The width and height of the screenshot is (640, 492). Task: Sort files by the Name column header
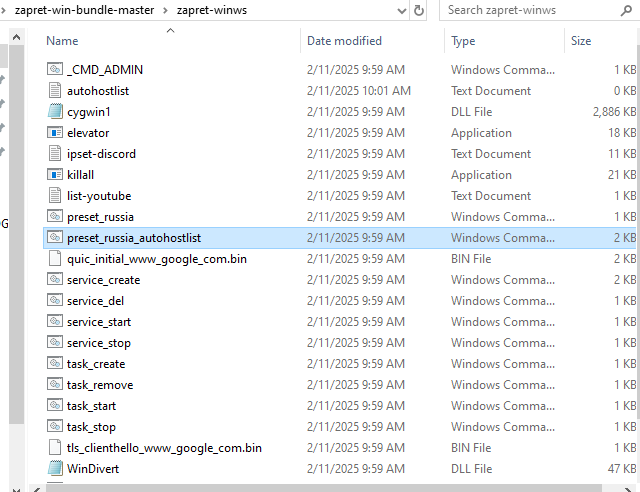point(62,41)
